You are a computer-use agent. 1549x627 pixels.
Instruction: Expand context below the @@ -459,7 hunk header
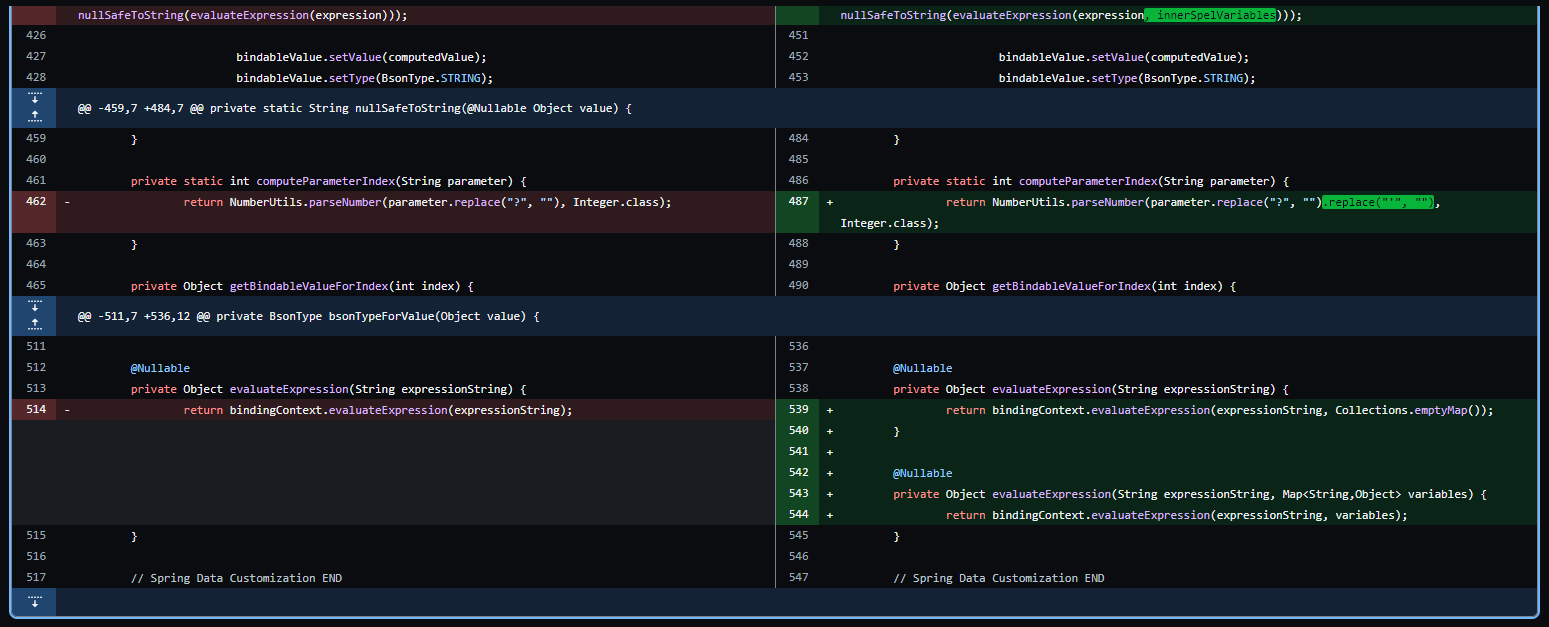click(35, 100)
